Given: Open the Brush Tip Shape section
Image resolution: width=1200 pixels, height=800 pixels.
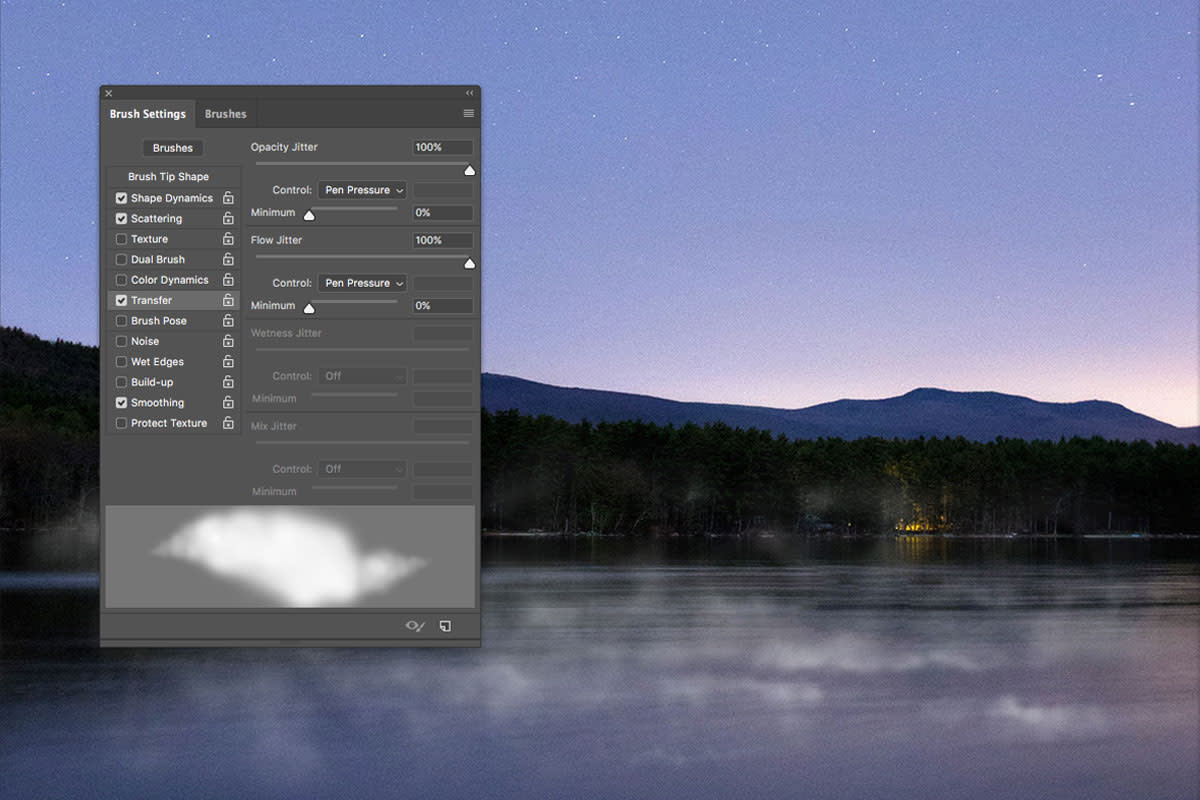Looking at the screenshot, I should click(x=168, y=177).
